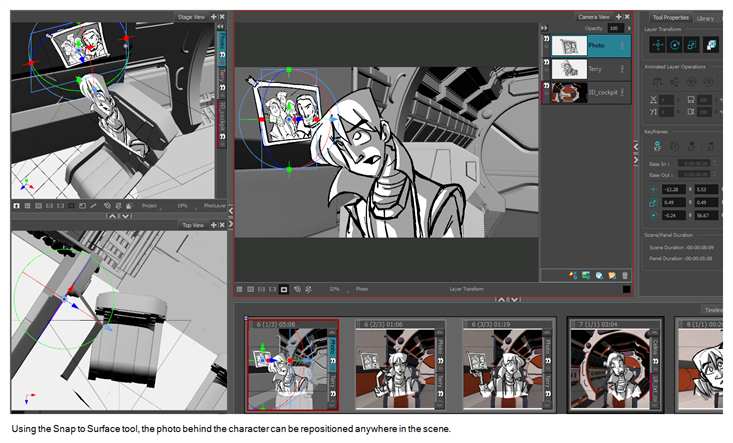Click the current color swatch in Camera View
Image resolution: width=733 pixels, height=443 pixels.
point(625,289)
